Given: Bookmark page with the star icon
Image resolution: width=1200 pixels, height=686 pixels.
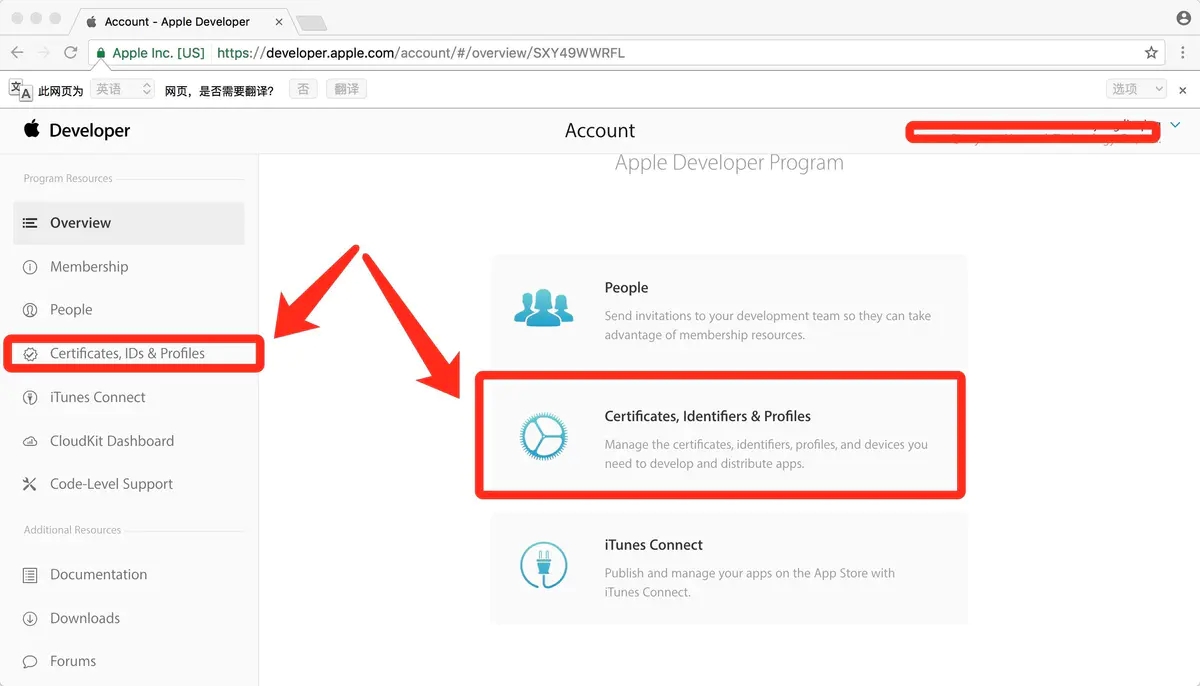Looking at the screenshot, I should 1151,53.
